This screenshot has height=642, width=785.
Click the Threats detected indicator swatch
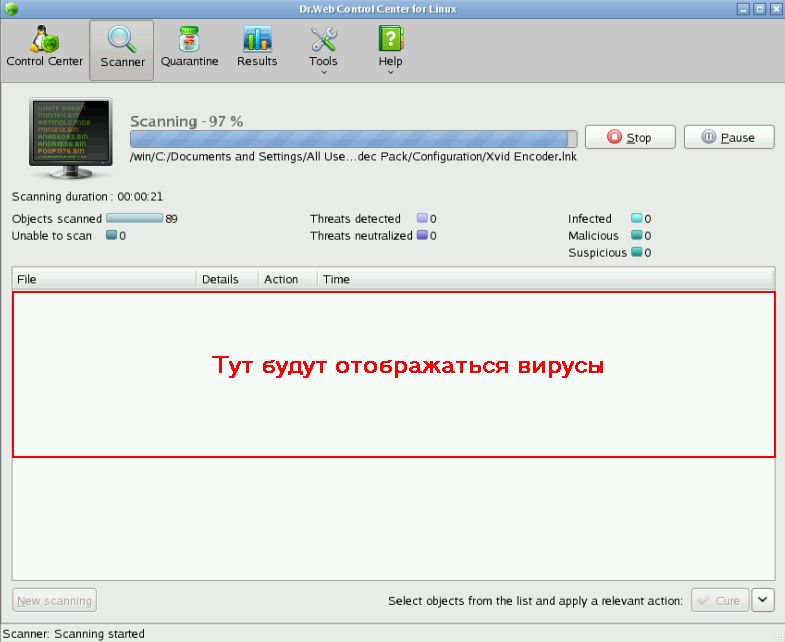click(x=422, y=218)
